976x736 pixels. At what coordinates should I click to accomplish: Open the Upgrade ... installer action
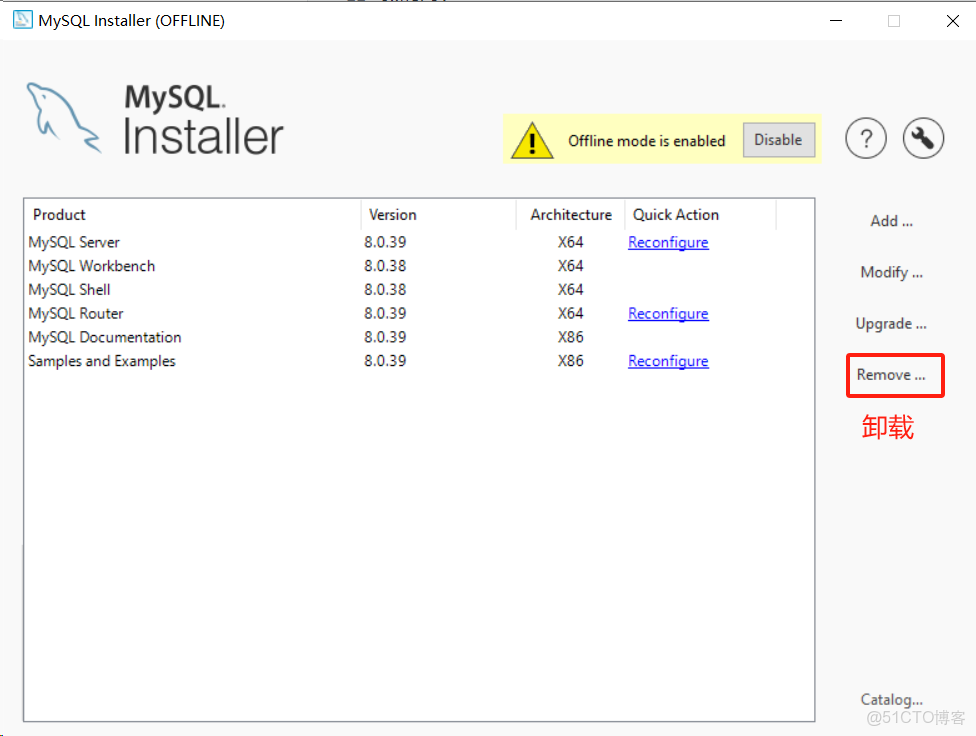pos(890,323)
